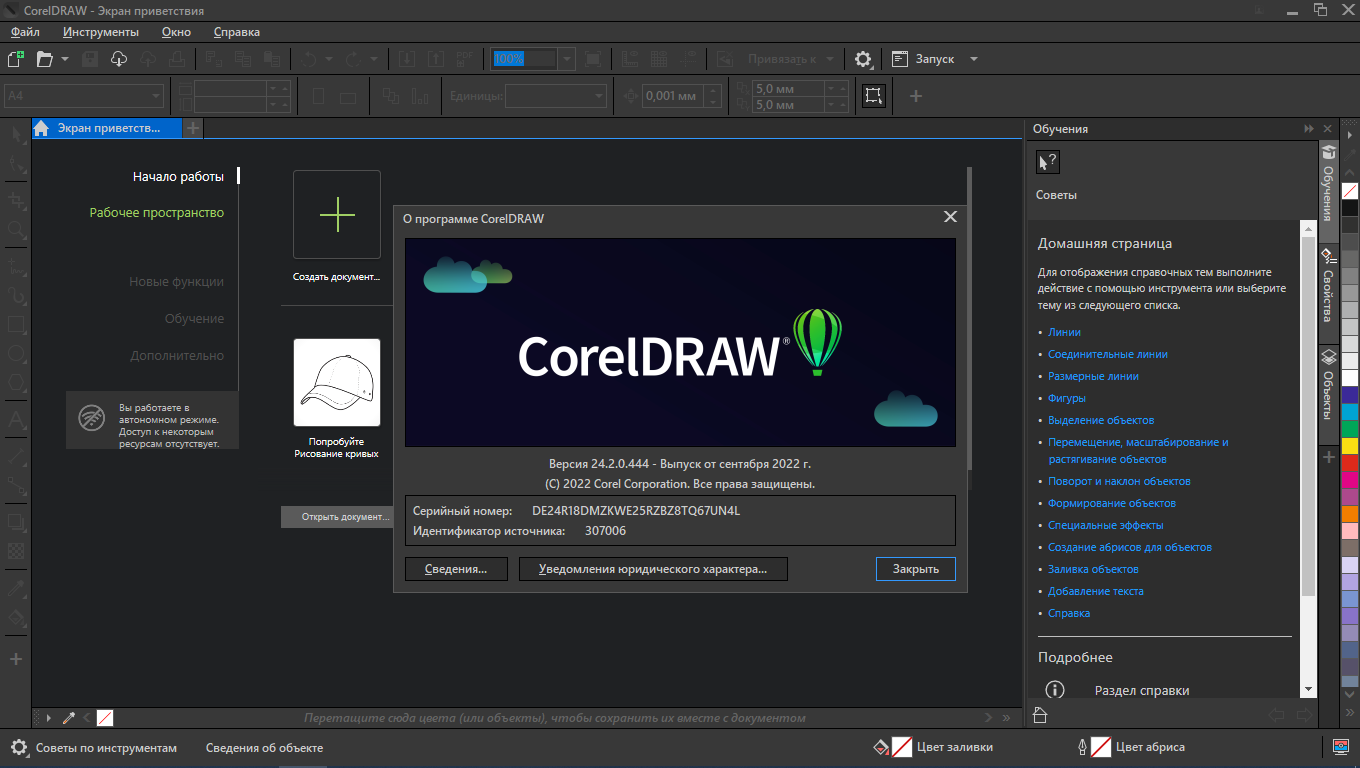The image size is (1360, 768).
Task: Open the Файл menu
Action: click(x=25, y=32)
